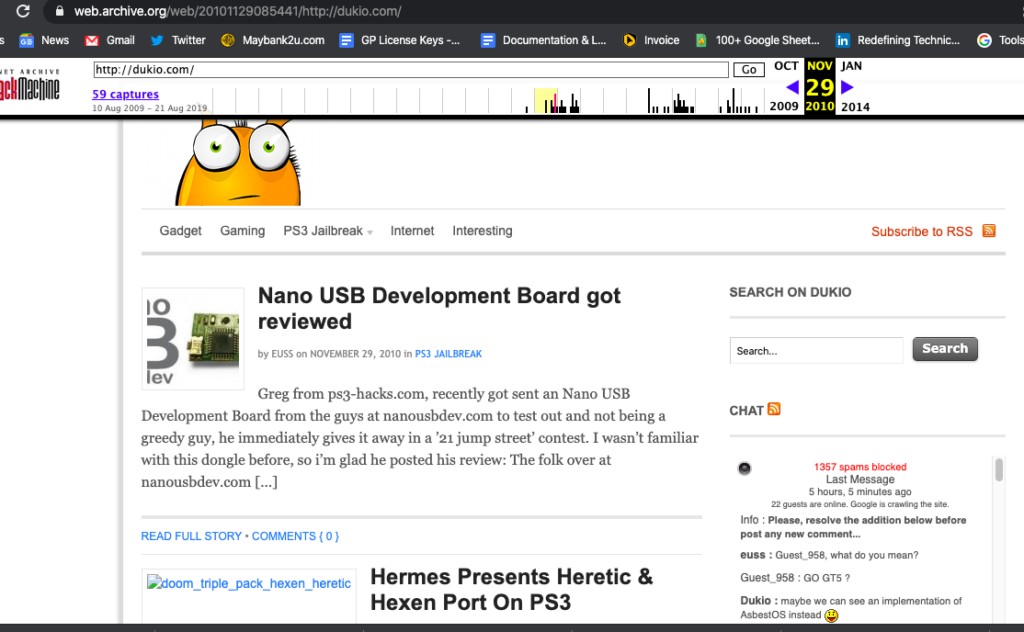Open the Gaming menu item
1024x632 pixels.
pos(242,231)
